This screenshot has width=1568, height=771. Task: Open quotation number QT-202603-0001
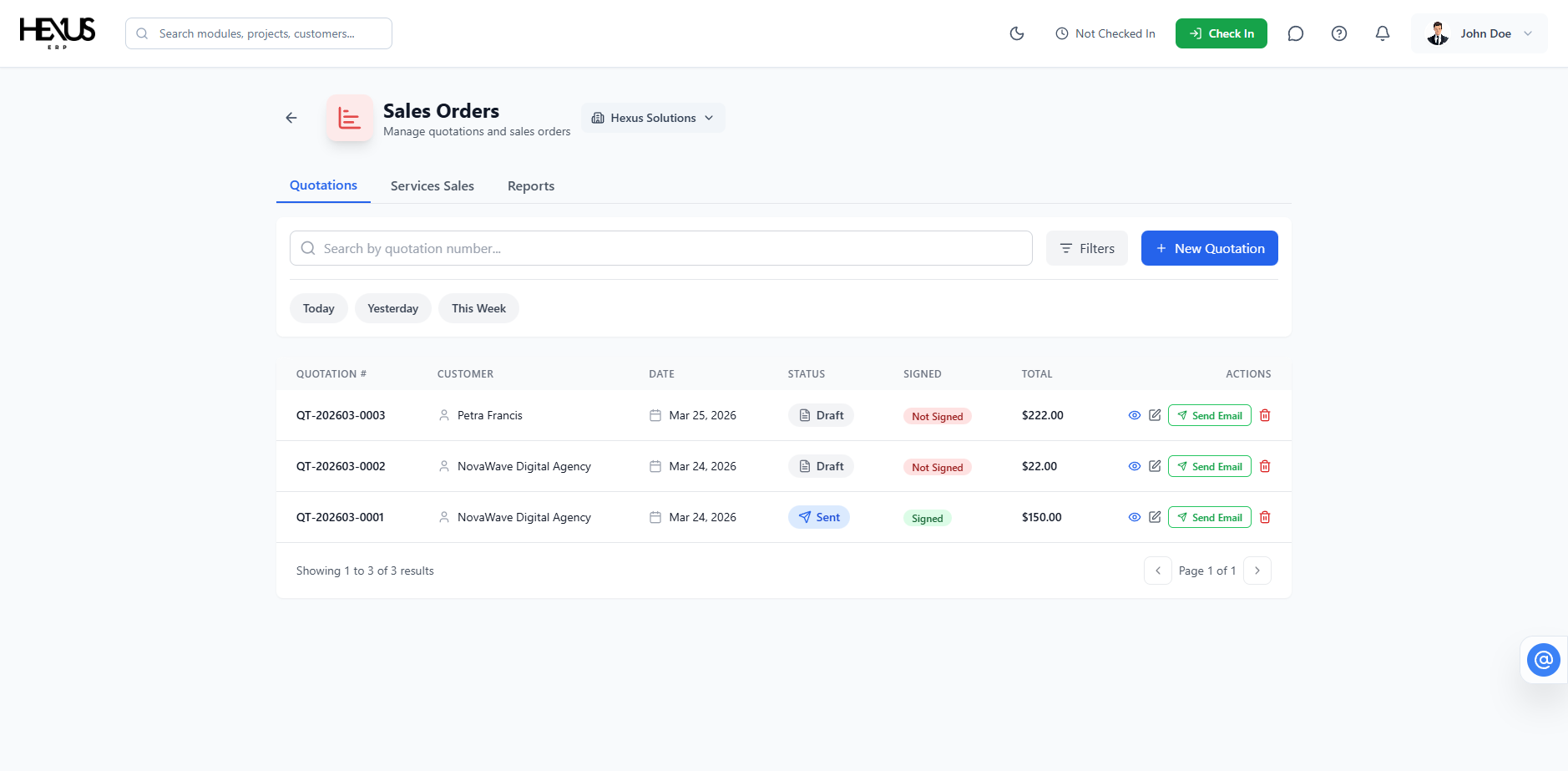340,517
